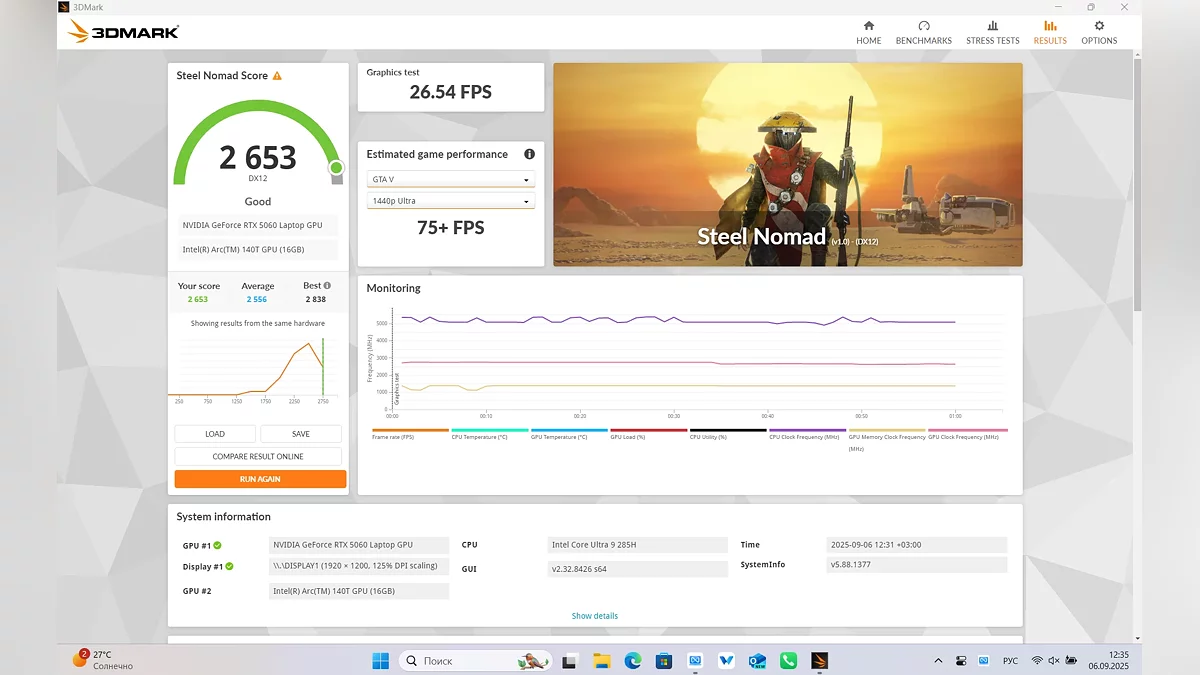The image size is (1200, 675).
Task: Click the info icon next to Estimated game performance
Action: 529,154
